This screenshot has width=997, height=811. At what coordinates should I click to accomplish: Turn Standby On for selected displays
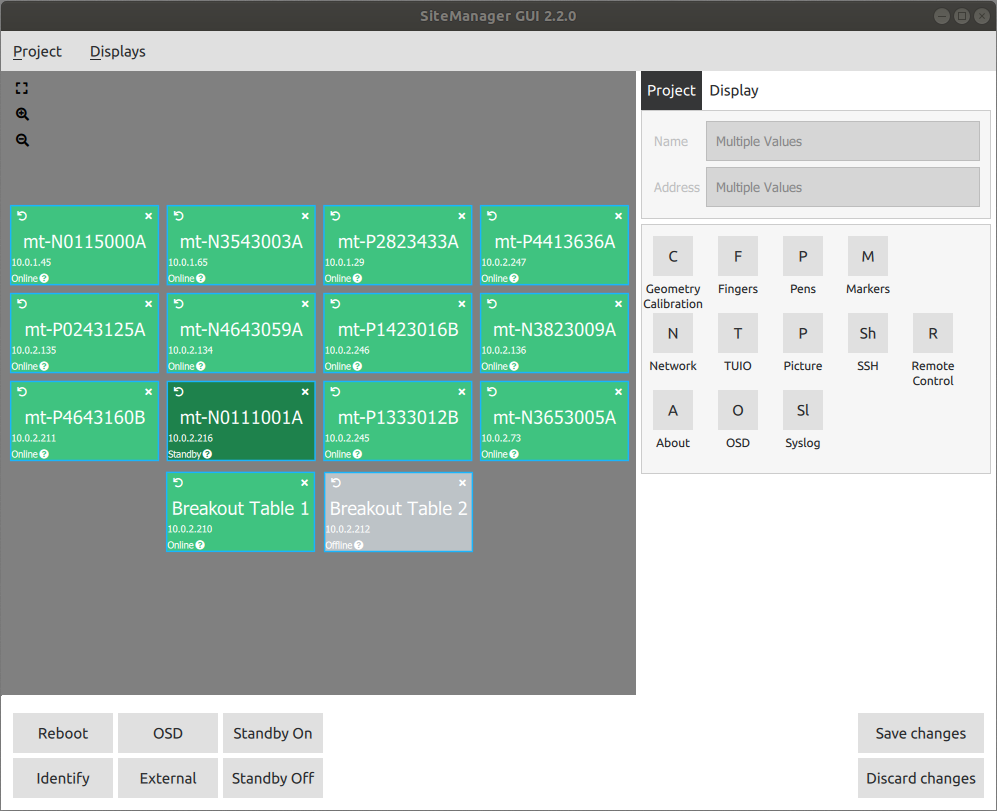point(273,733)
